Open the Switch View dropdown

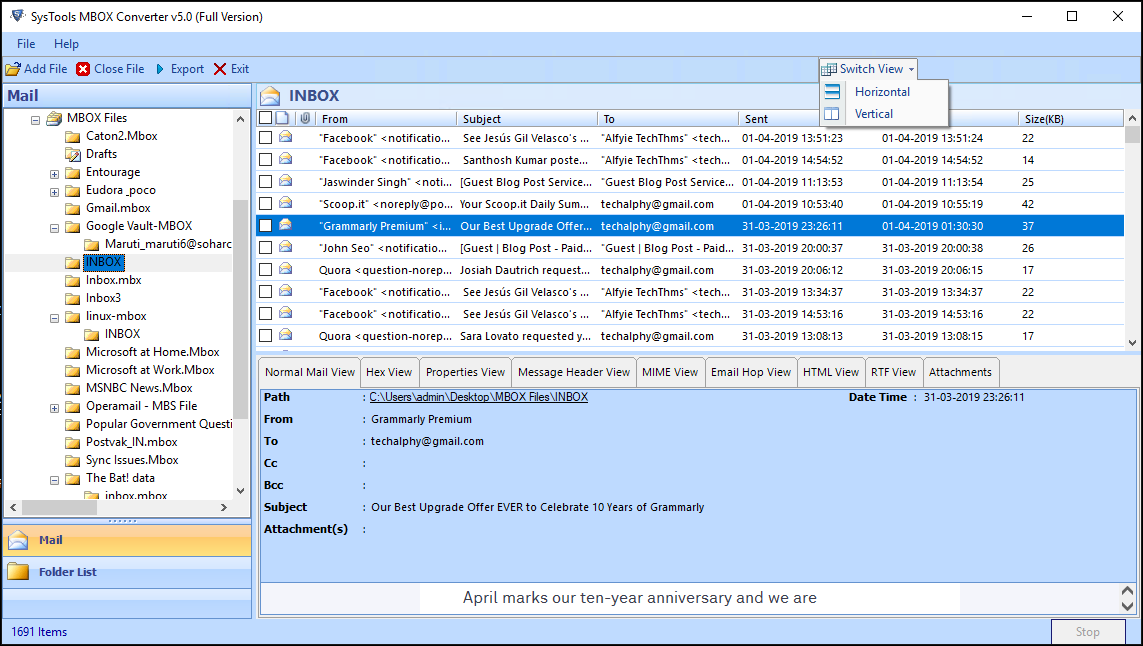click(x=868, y=69)
